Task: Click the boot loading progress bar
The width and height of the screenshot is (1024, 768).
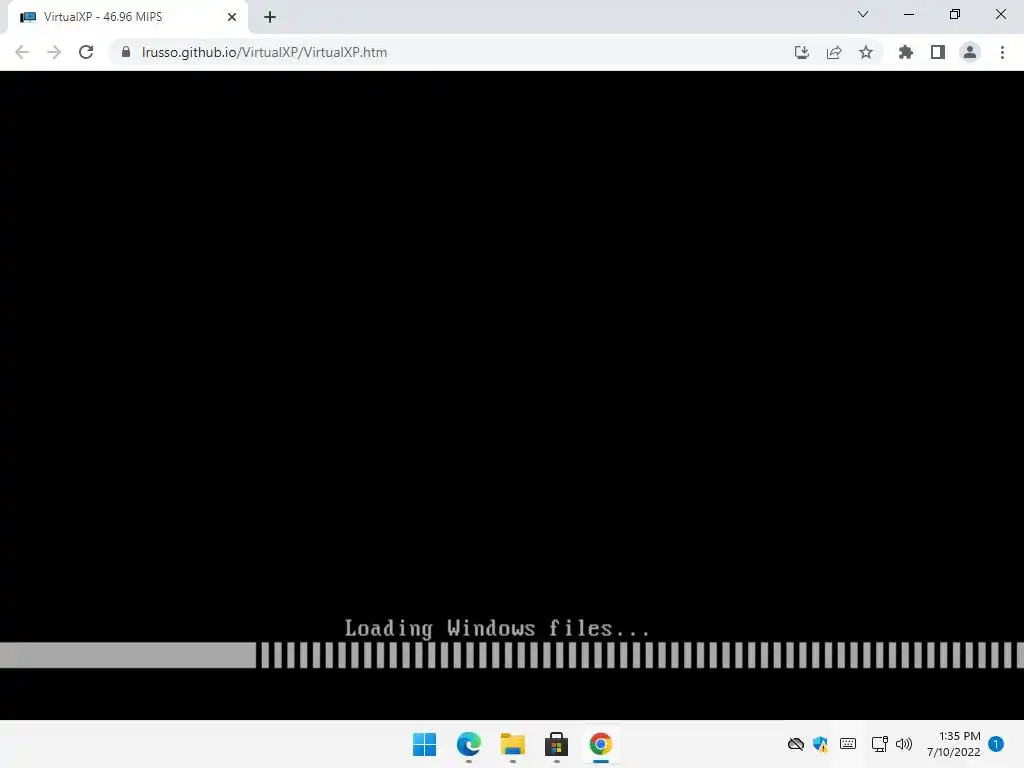Action: pos(512,655)
